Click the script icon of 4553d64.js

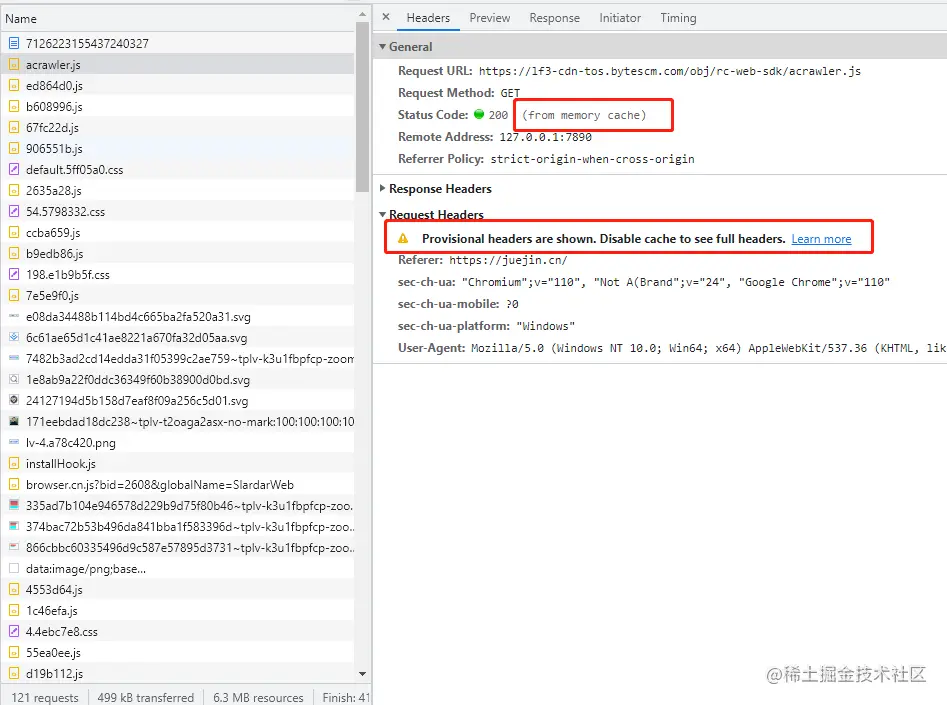(x=14, y=590)
